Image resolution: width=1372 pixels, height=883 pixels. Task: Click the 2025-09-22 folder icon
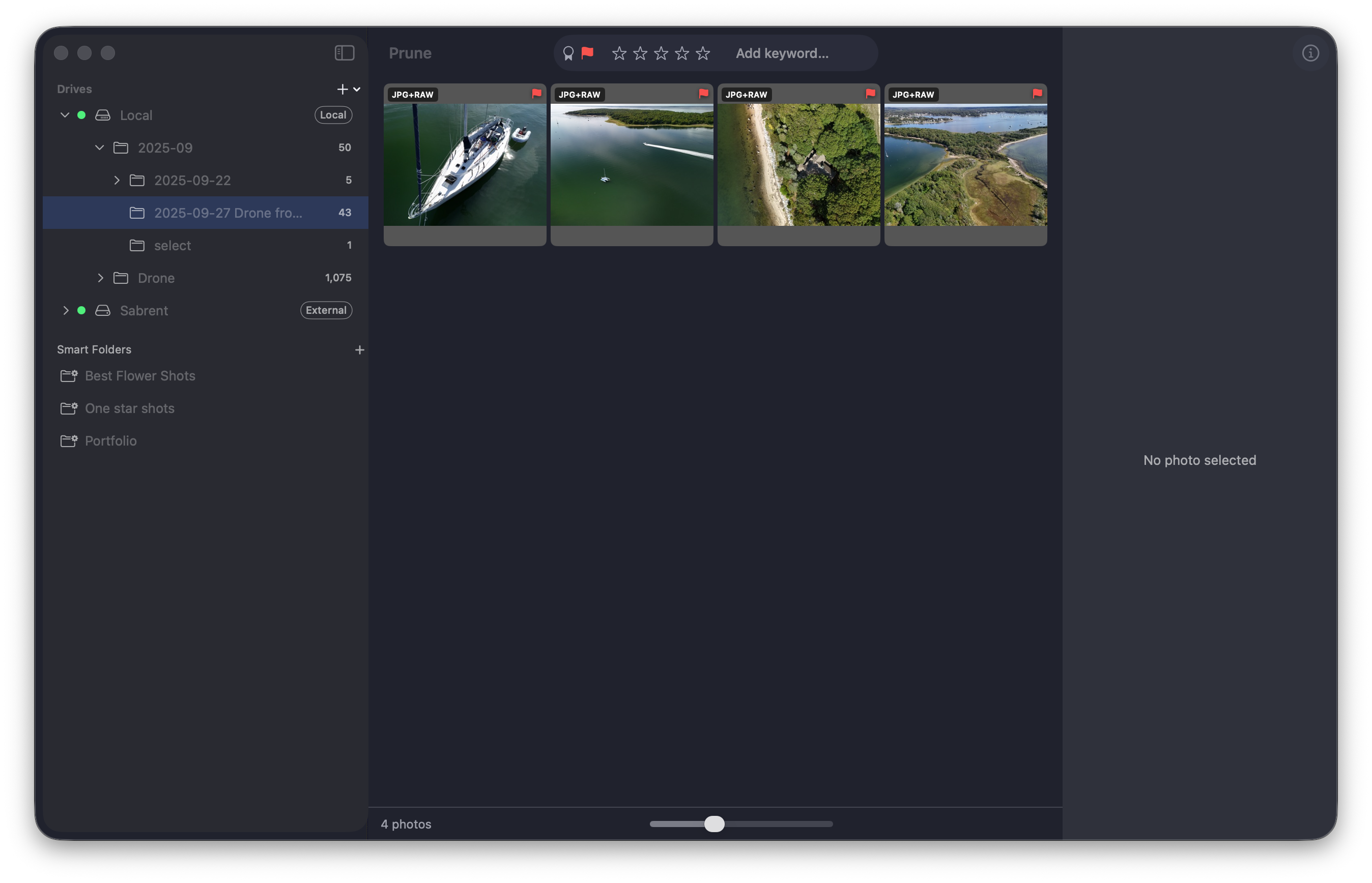tap(137, 180)
